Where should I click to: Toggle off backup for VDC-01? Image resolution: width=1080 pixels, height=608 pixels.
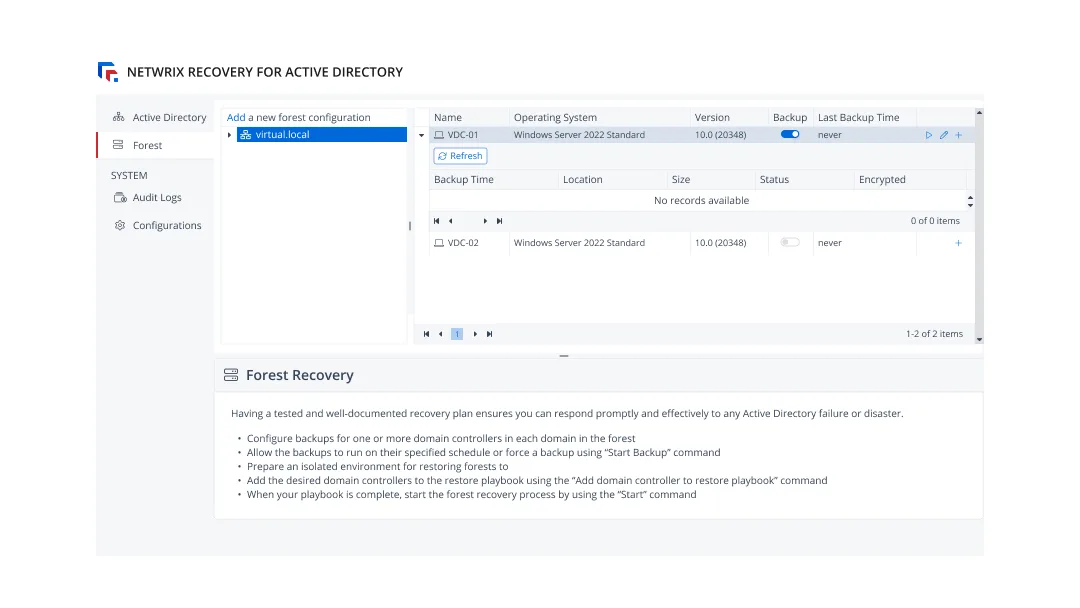point(790,134)
